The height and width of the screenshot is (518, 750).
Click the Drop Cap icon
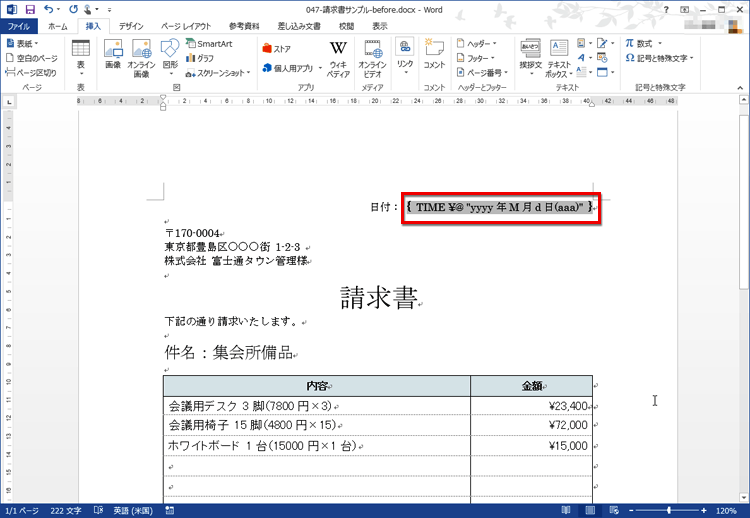pos(581,72)
